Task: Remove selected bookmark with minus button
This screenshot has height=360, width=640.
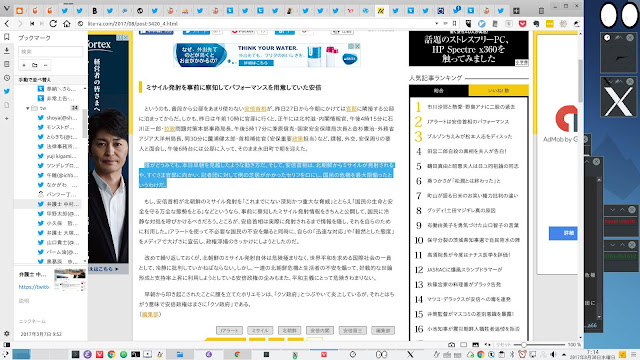Action: [x=45, y=65]
